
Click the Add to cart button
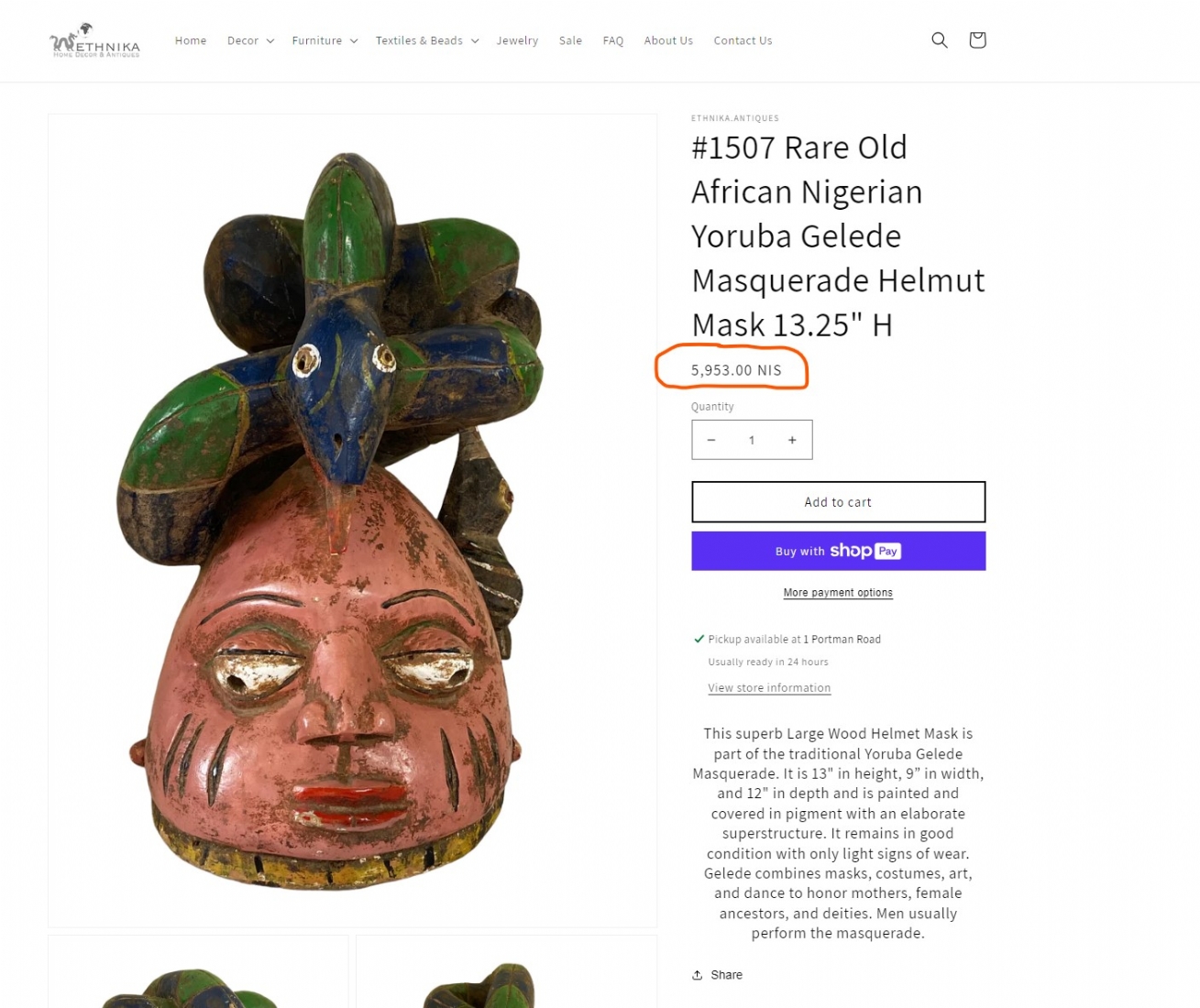tap(838, 502)
